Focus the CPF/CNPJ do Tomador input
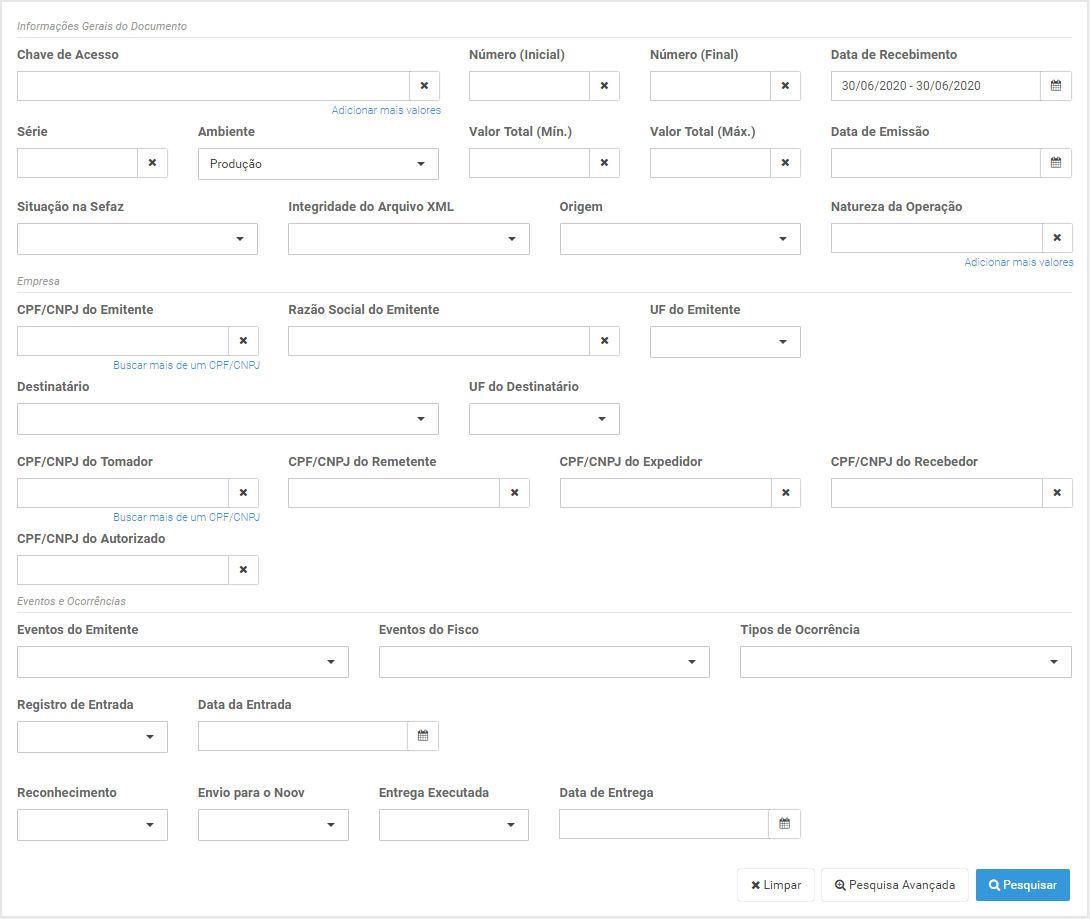Screen dimensions: 1090x919 [123, 493]
